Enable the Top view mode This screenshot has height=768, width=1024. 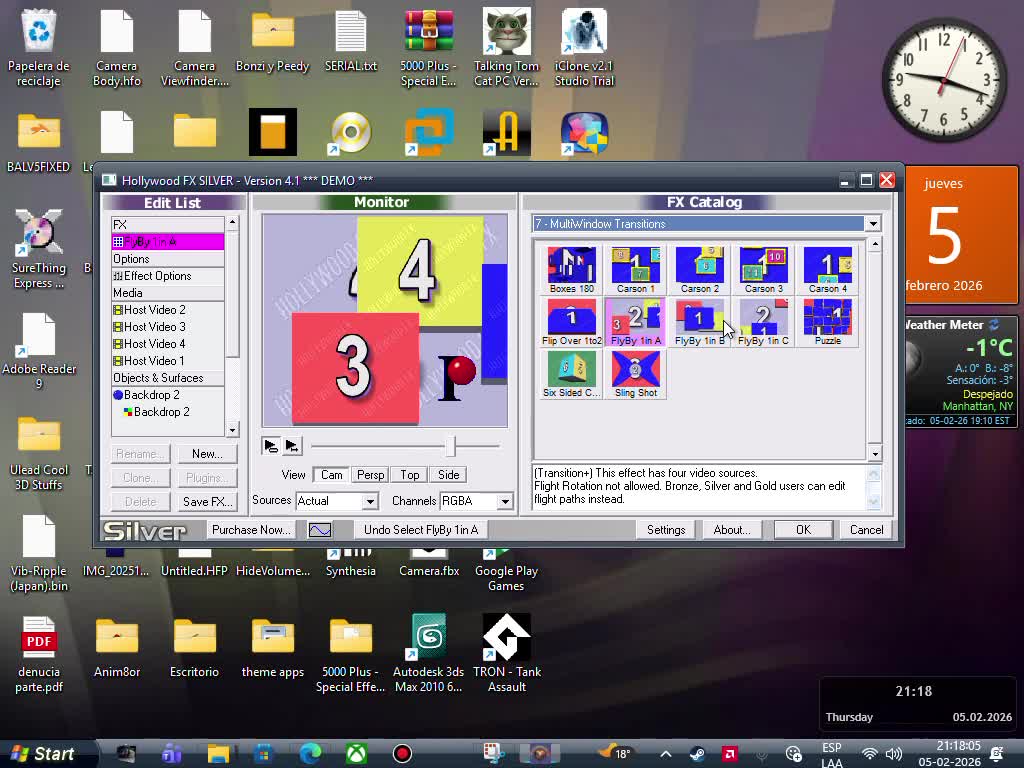[410, 475]
